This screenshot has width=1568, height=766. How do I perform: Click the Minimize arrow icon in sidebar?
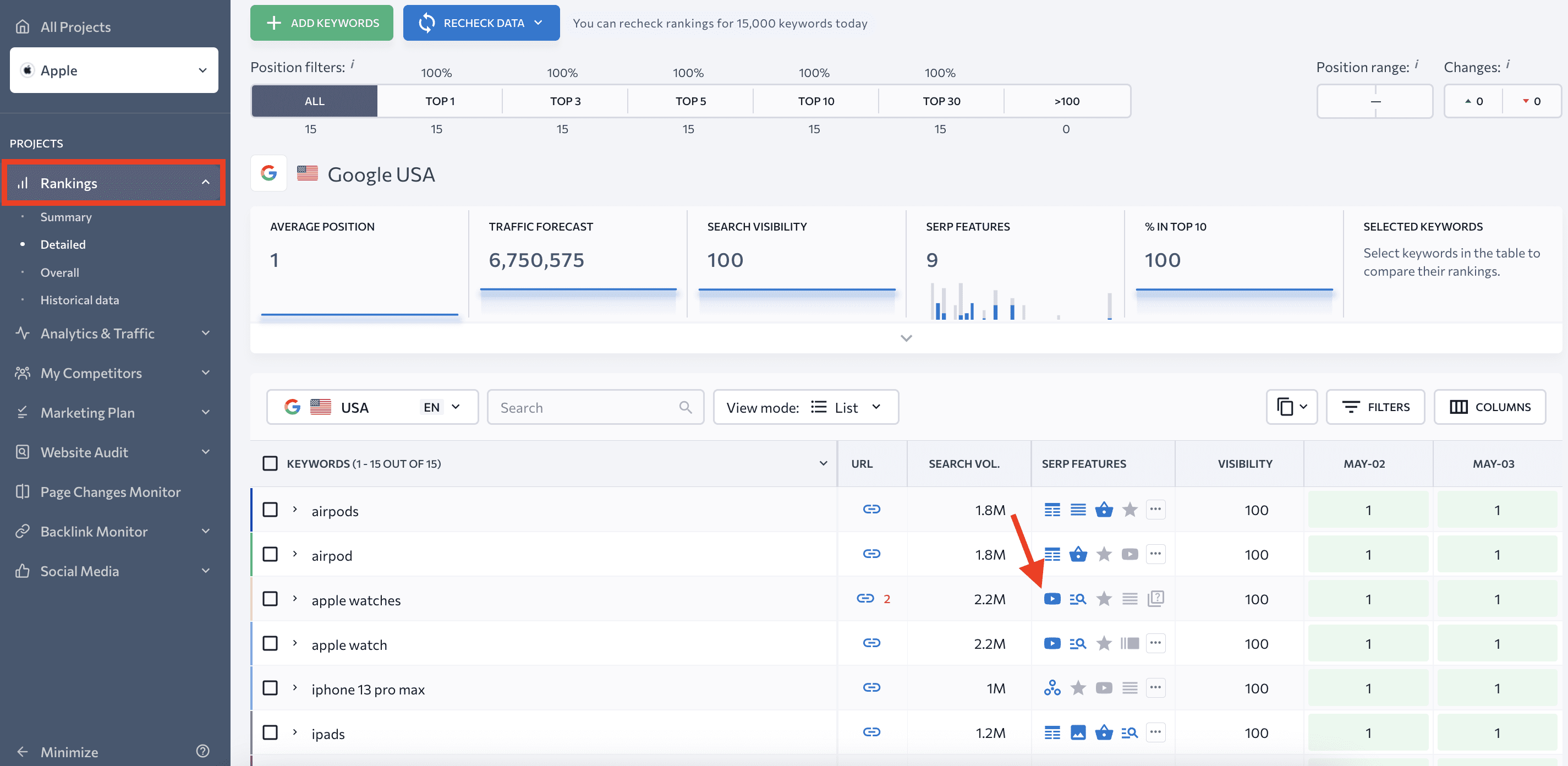click(23, 751)
